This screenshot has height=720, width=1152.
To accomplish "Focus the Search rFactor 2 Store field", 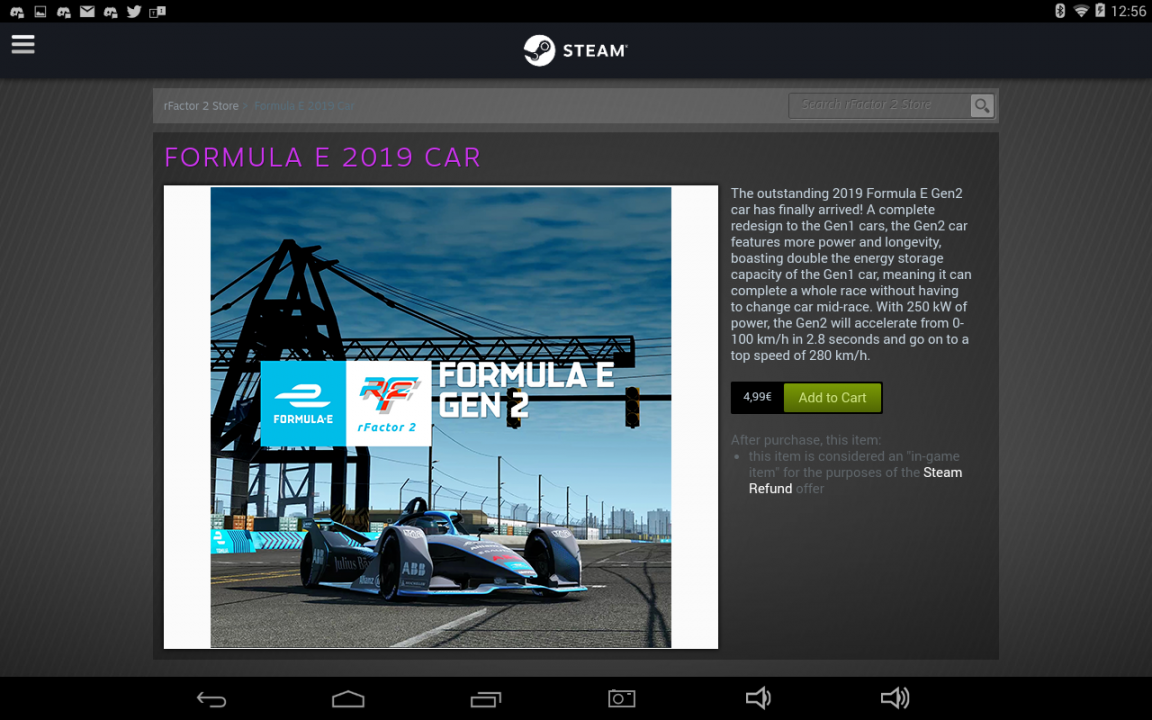I will (x=879, y=105).
